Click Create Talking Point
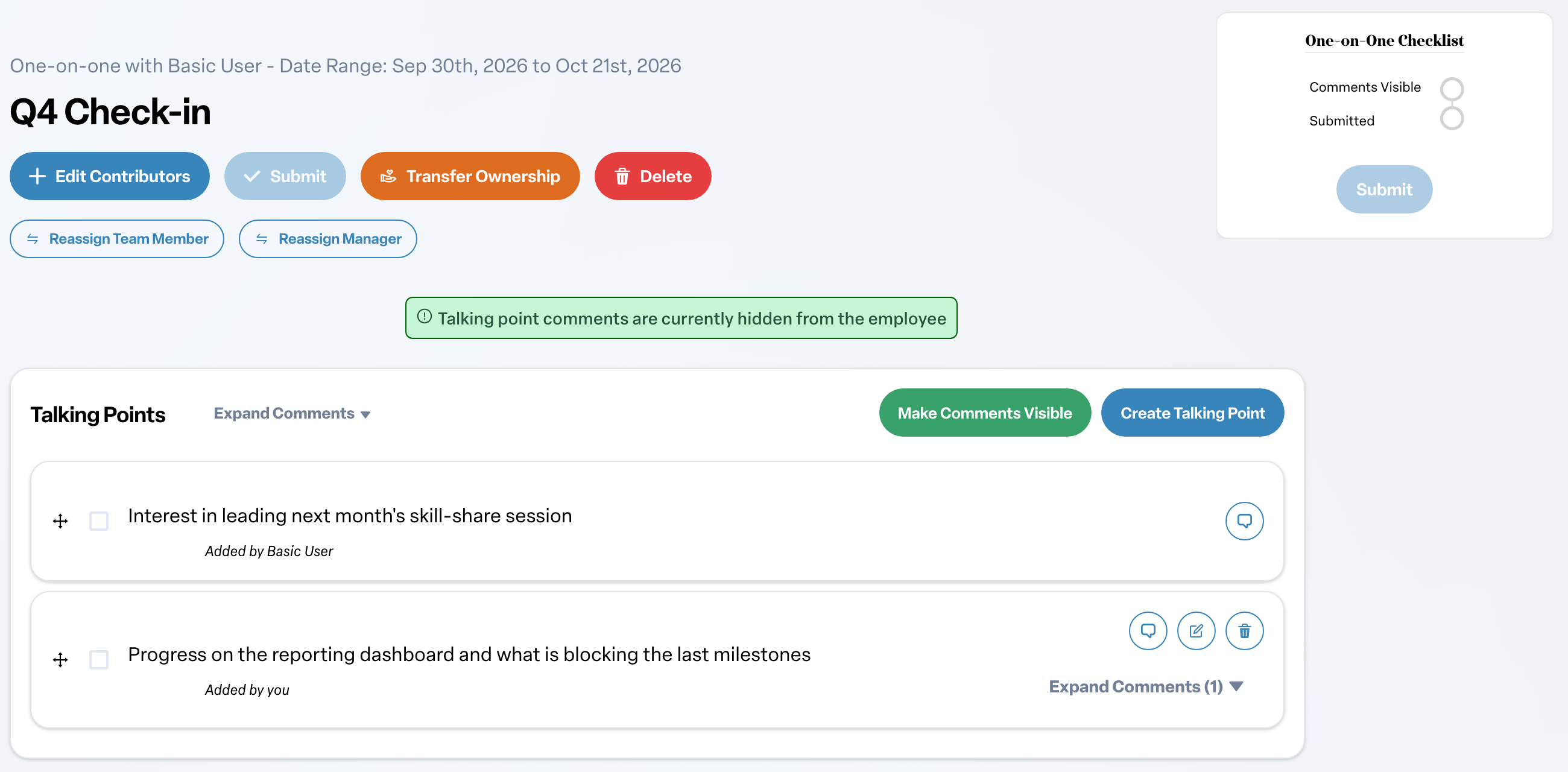This screenshot has width=1568, height=772. click(1192, 412)
